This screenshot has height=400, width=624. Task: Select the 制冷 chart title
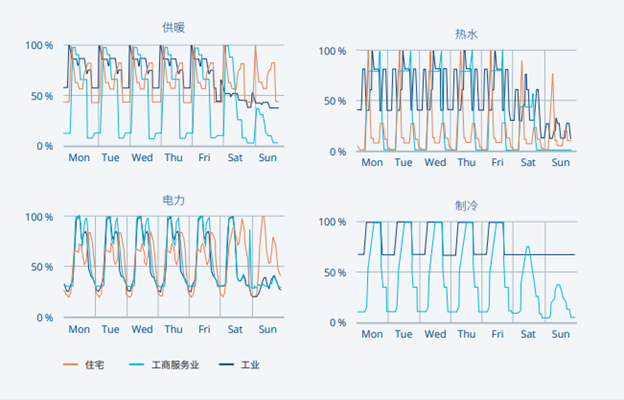coord(465,205)
